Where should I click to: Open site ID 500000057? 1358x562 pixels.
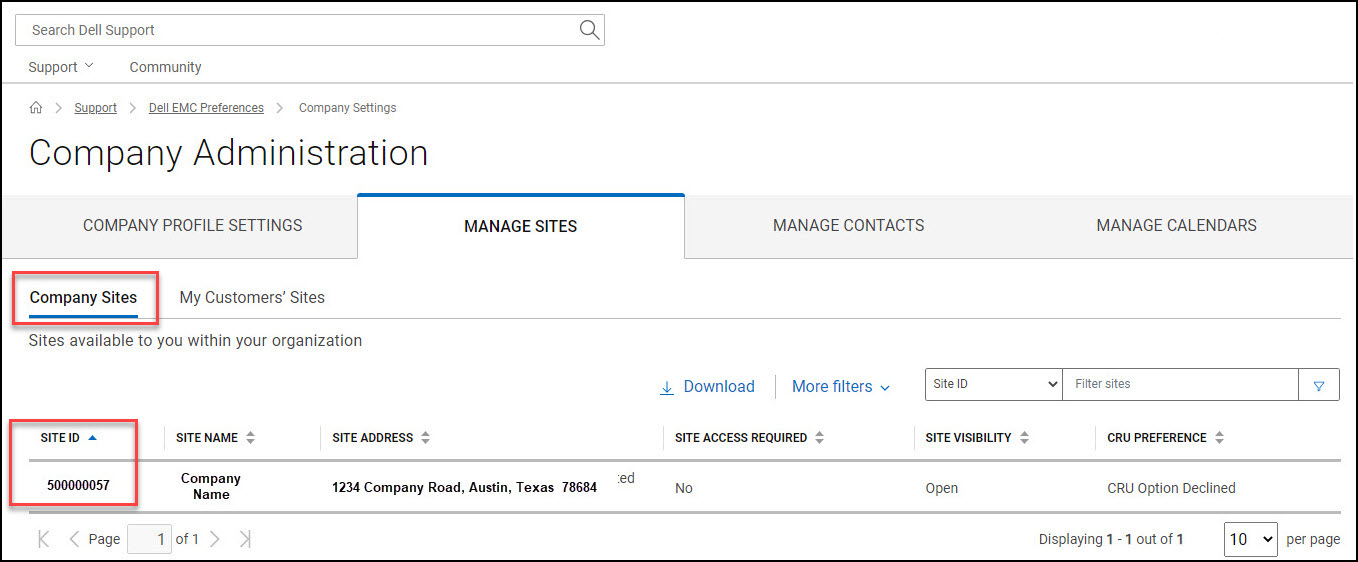coord(78,486)
